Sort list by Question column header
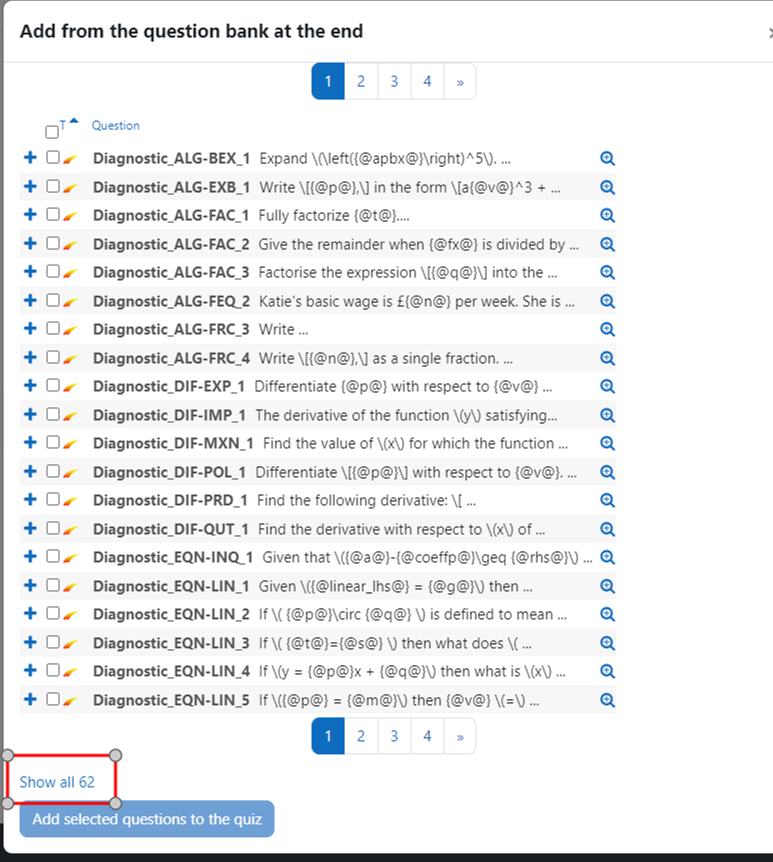773x862 pixels. pos(115,125)
